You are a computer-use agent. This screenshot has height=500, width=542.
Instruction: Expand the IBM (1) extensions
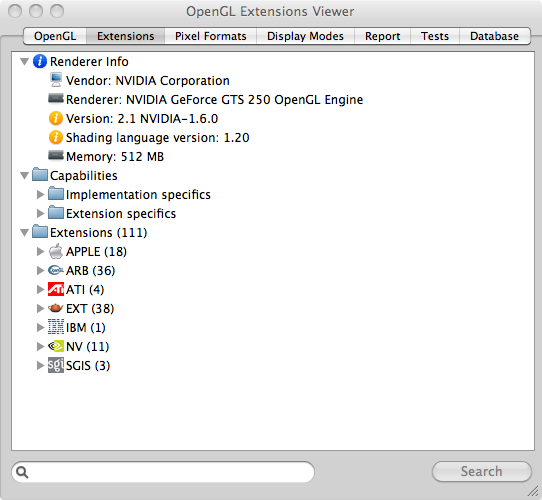coord(40,327)
